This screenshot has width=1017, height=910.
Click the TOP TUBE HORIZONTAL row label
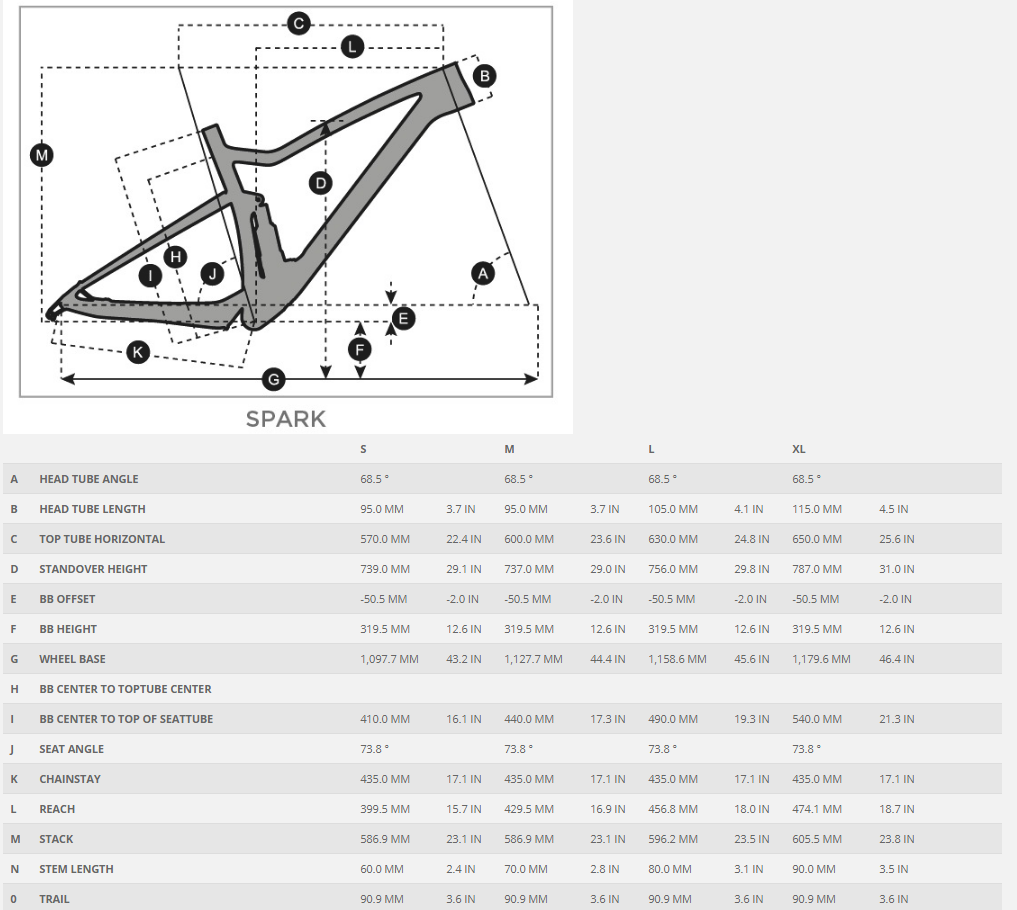point(102,539)
